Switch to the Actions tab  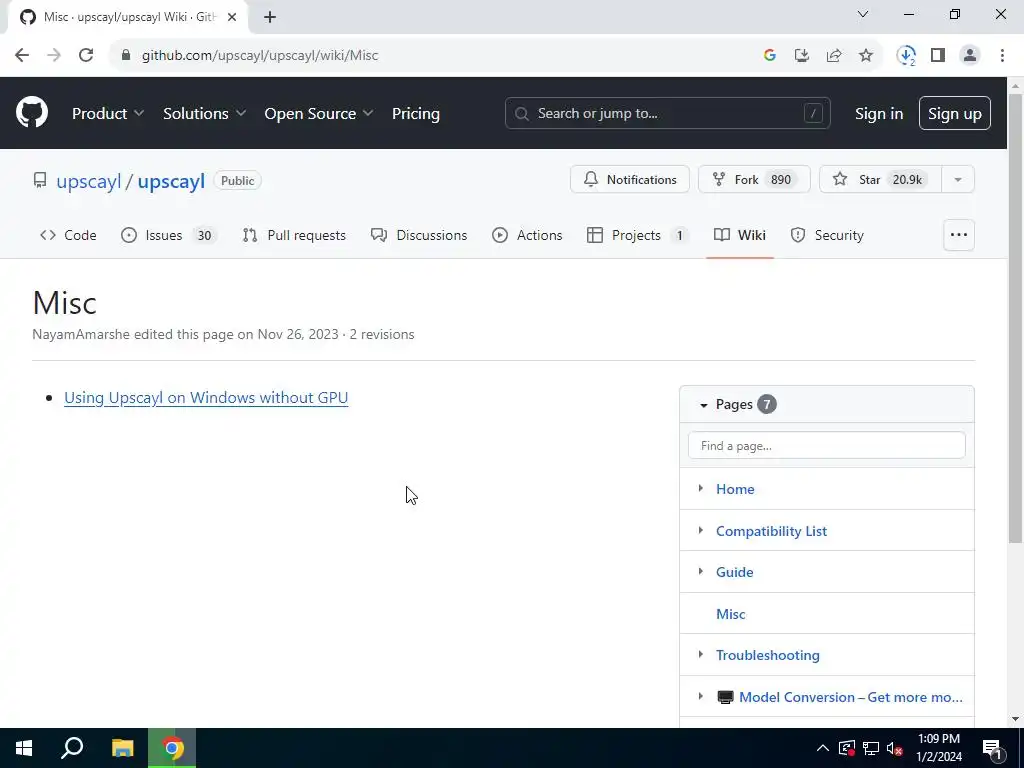coord(527,235)
